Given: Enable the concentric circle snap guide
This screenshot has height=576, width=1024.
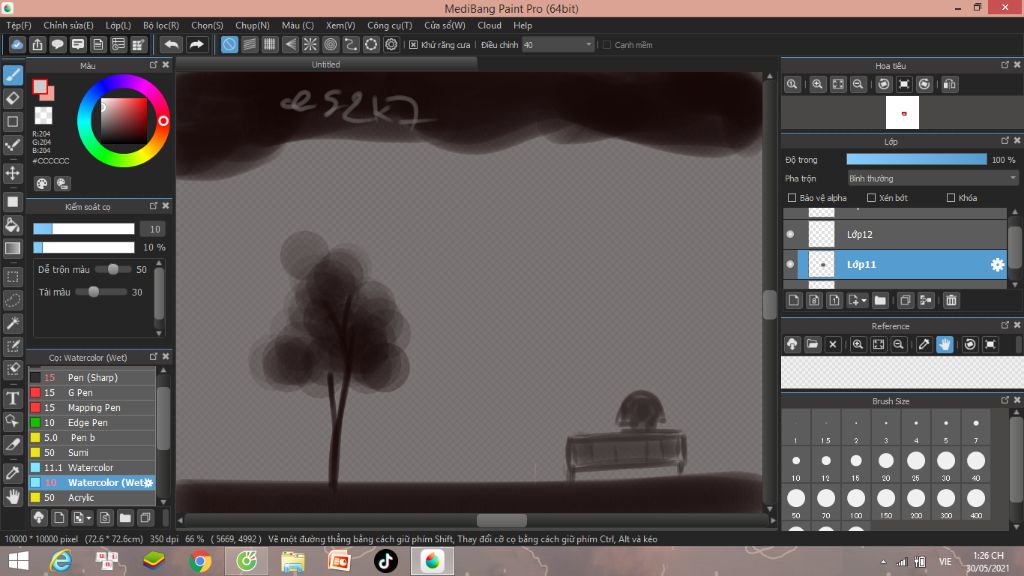Looking at the screenshot, I should (x=330, y=44).
